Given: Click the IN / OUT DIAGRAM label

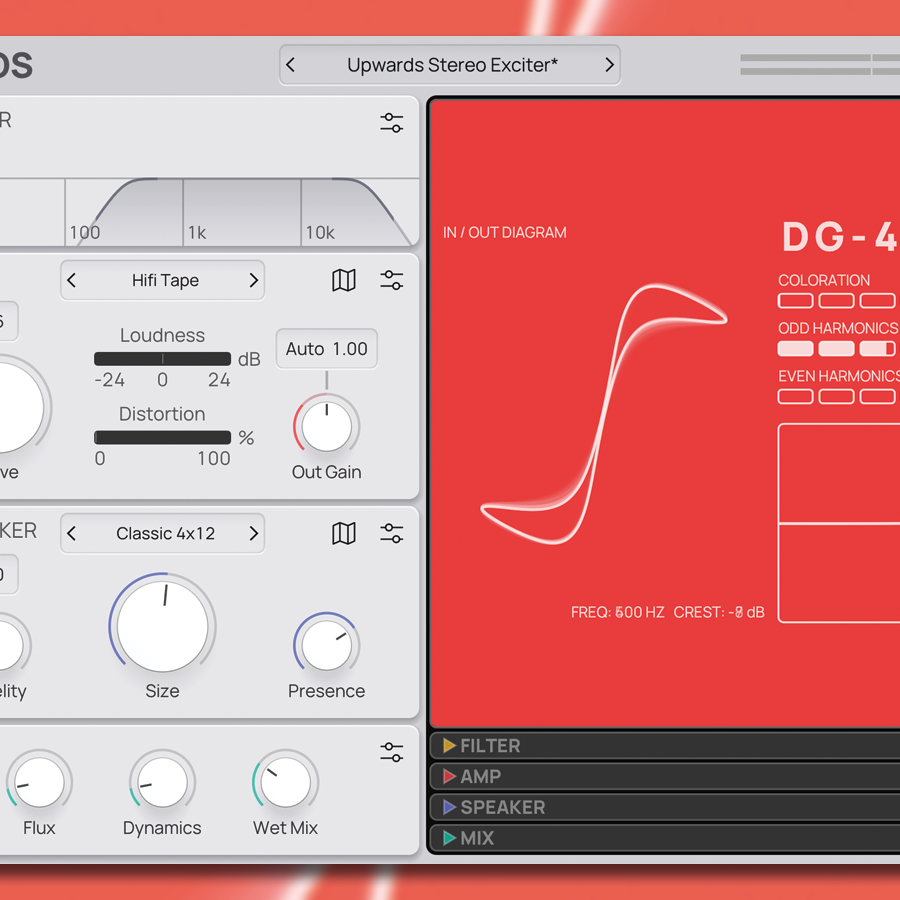Looking at the screenshot, I should [505, 232].
